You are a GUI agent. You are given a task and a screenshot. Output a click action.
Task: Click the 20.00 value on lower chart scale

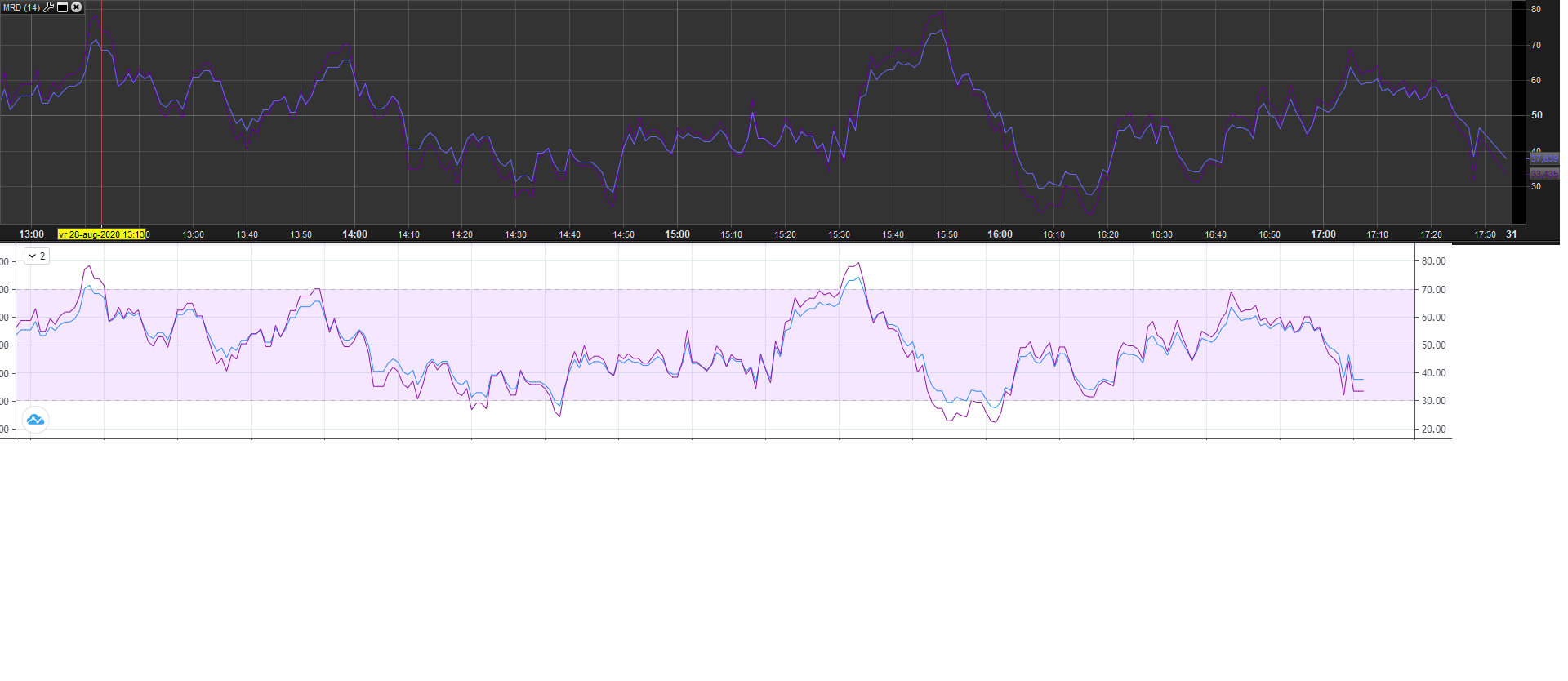point(1433,430)
